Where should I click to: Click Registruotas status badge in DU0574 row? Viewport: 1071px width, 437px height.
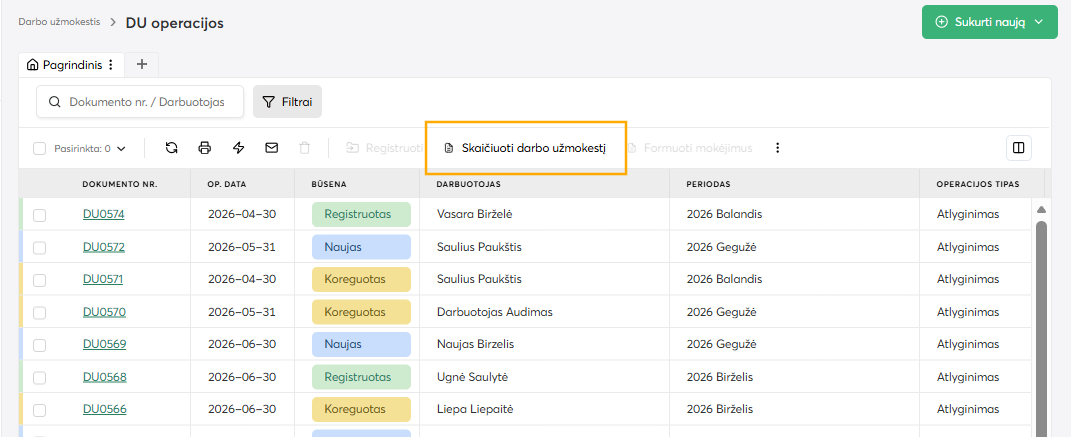click(361, 214)
